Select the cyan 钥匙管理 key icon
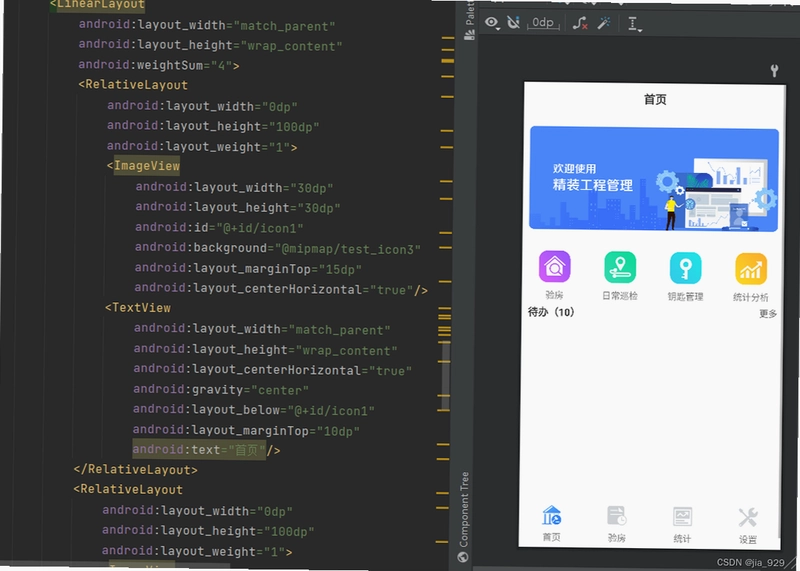The height and width of the screenshot is (571, 800). tap(685, 268)
